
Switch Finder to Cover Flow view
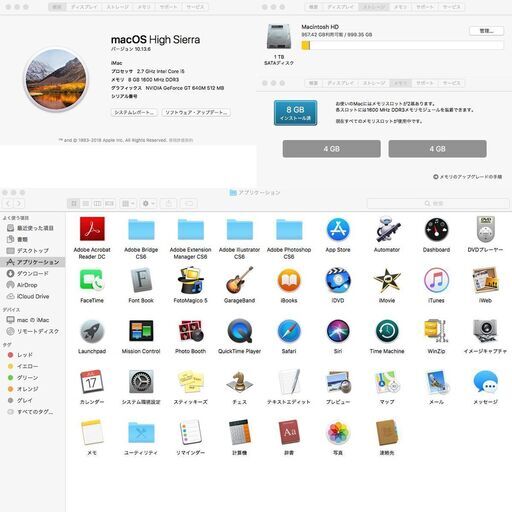110,203
